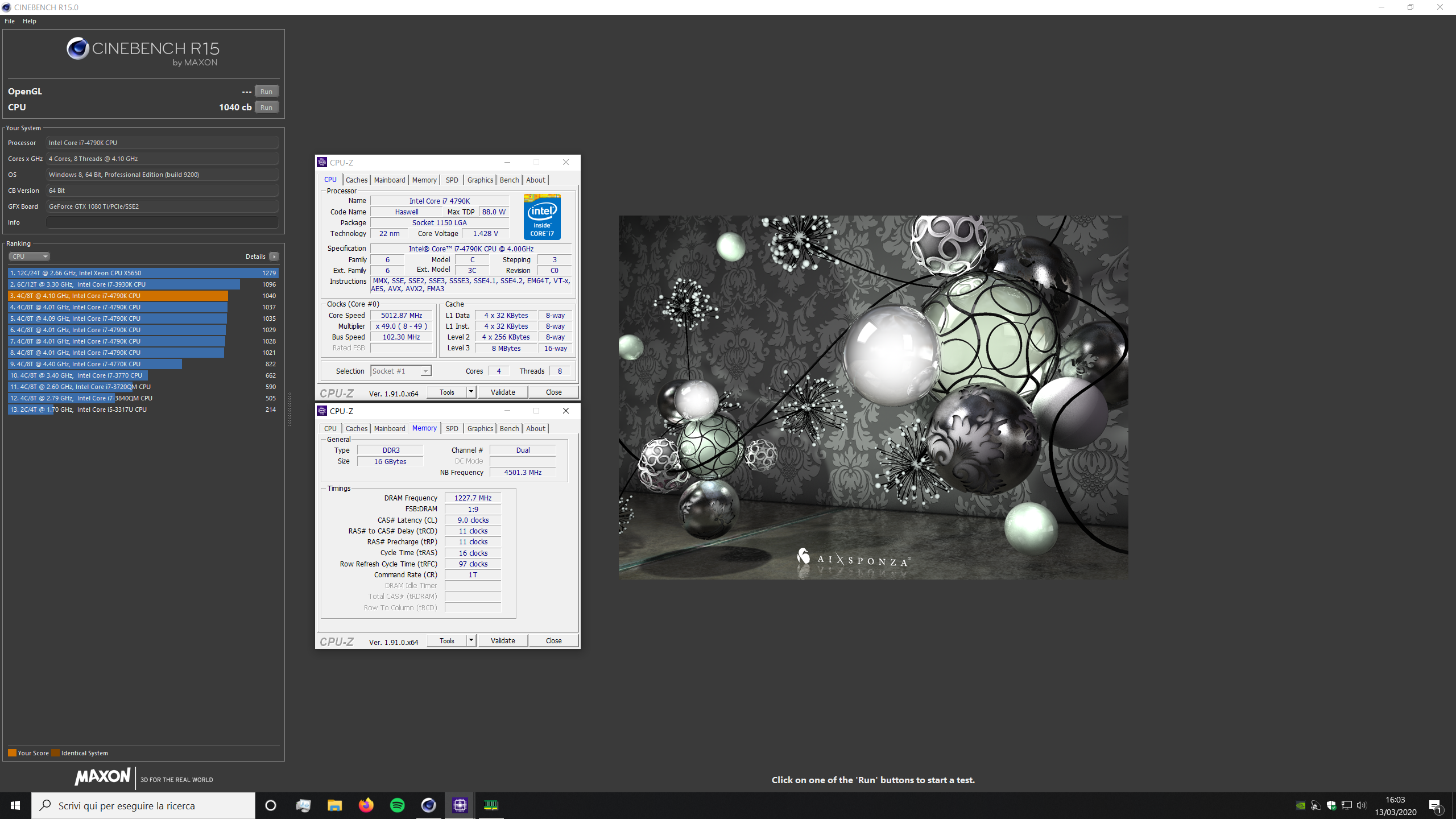
Task: Click Tools button in lower CPU-Z window
Action: click(447, 640)
